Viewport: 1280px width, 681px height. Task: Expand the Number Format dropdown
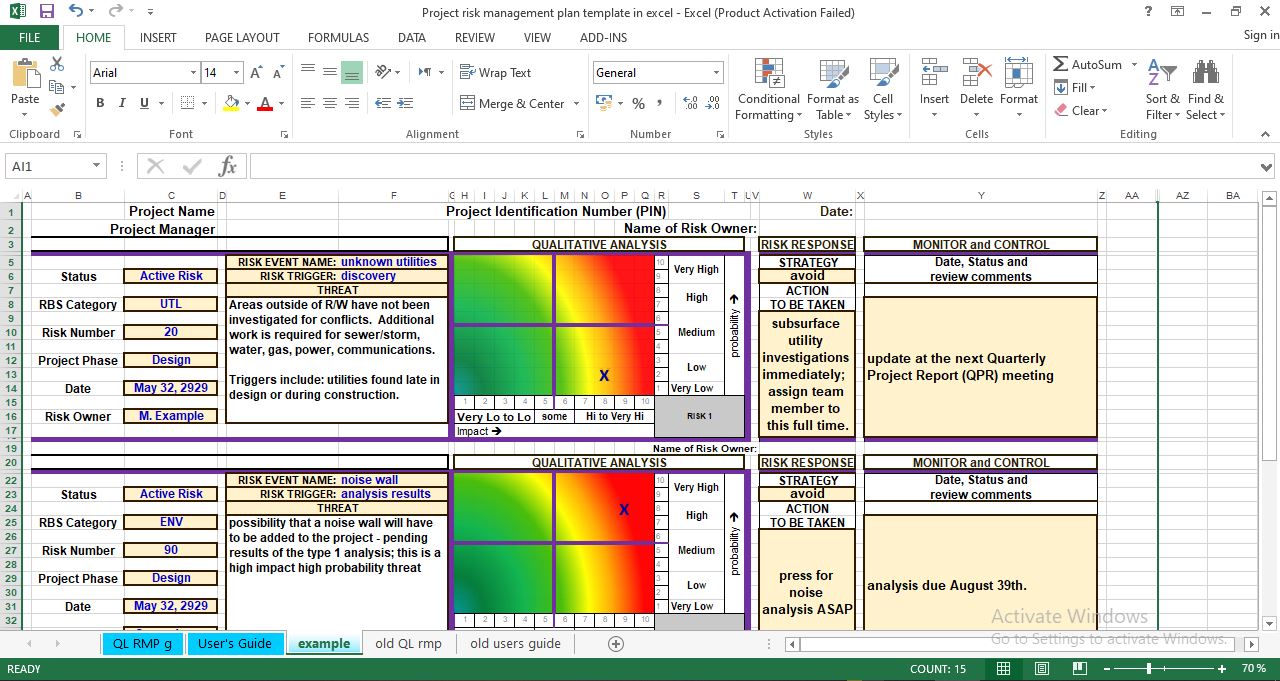[x=717, y=72]
